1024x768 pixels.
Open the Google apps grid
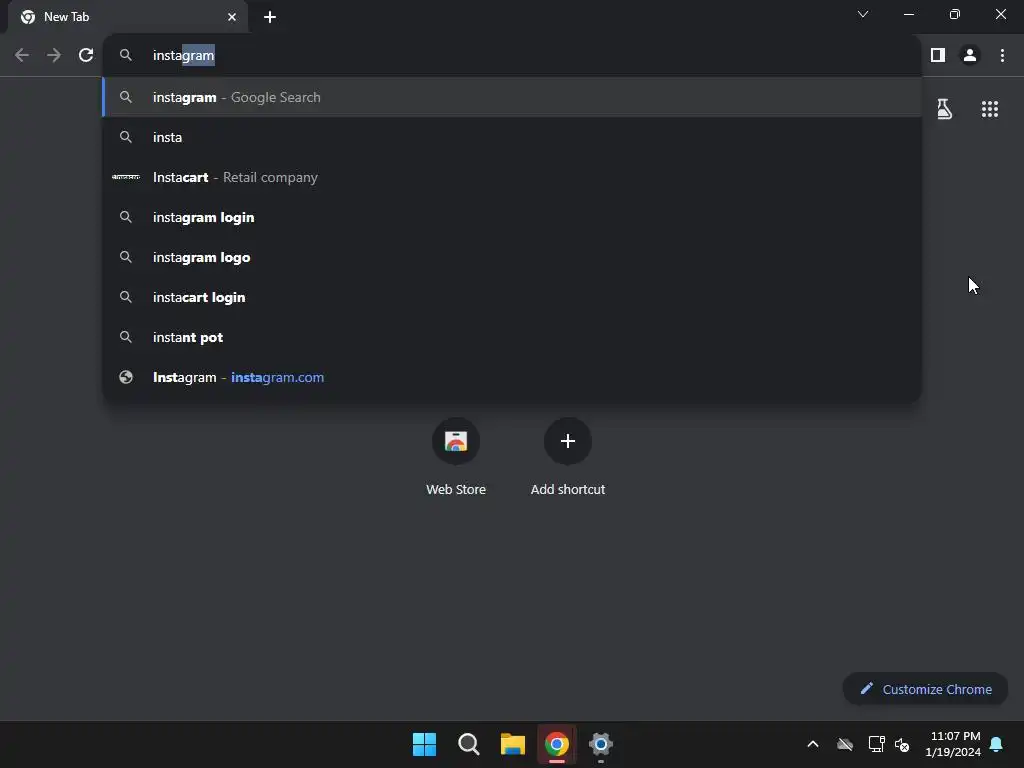(989, 109)
